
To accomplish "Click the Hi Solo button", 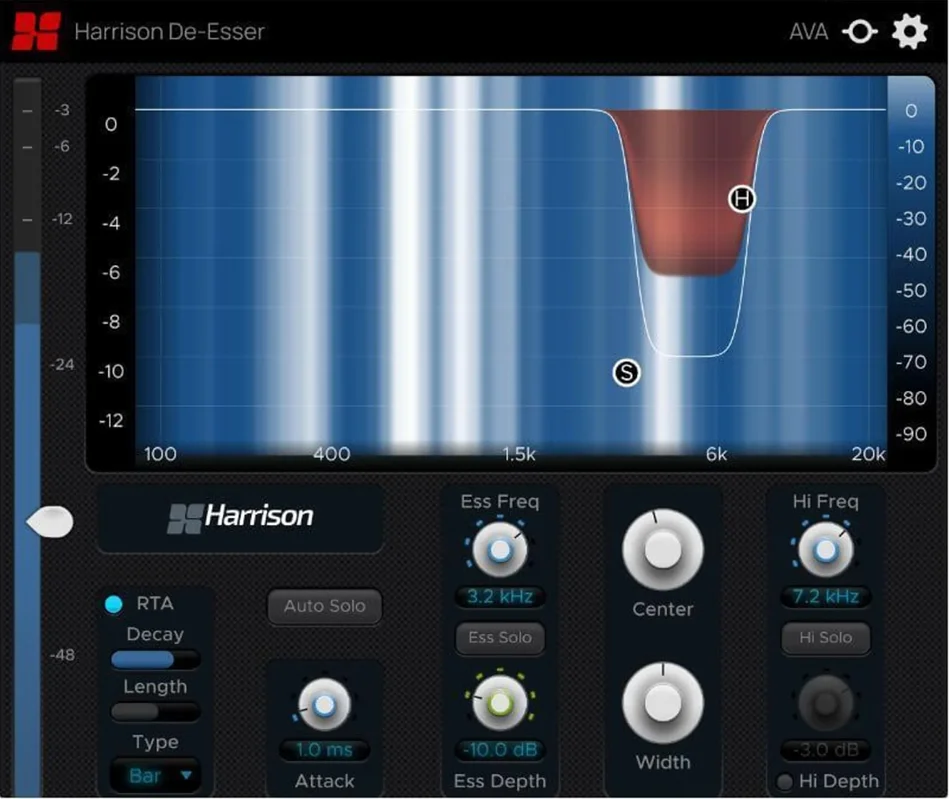I will click(x=826, y=637).
